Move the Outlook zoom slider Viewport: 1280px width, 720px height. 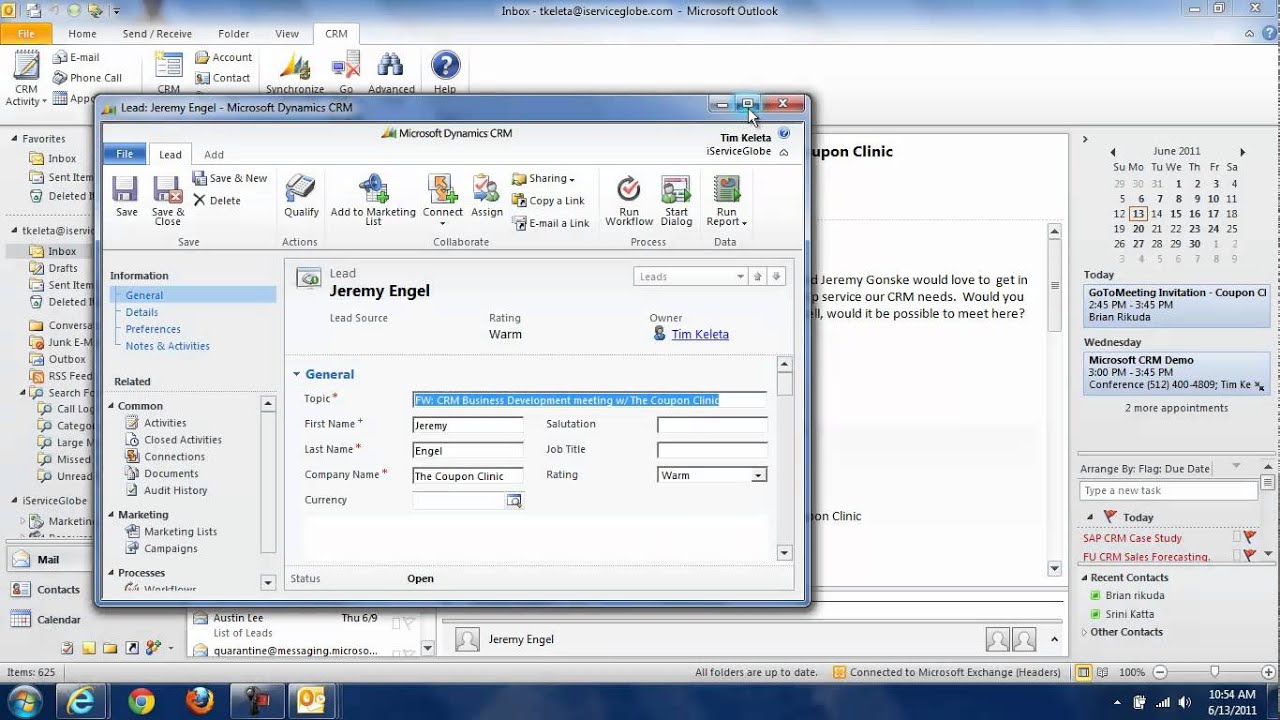pyautogui.click(x=1215, y=673)
